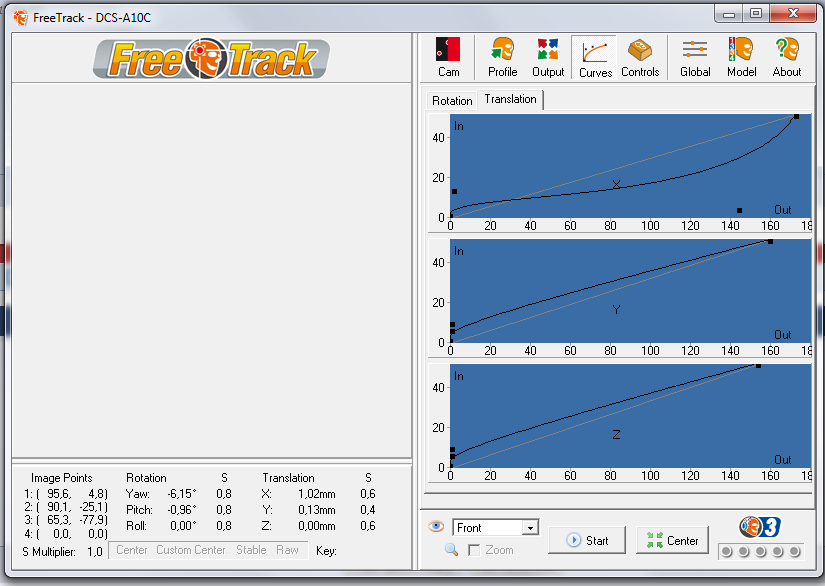The height and width of the screenshot is (586, 825).
Task: Open the Controls panel
Action: pos(640,57)
